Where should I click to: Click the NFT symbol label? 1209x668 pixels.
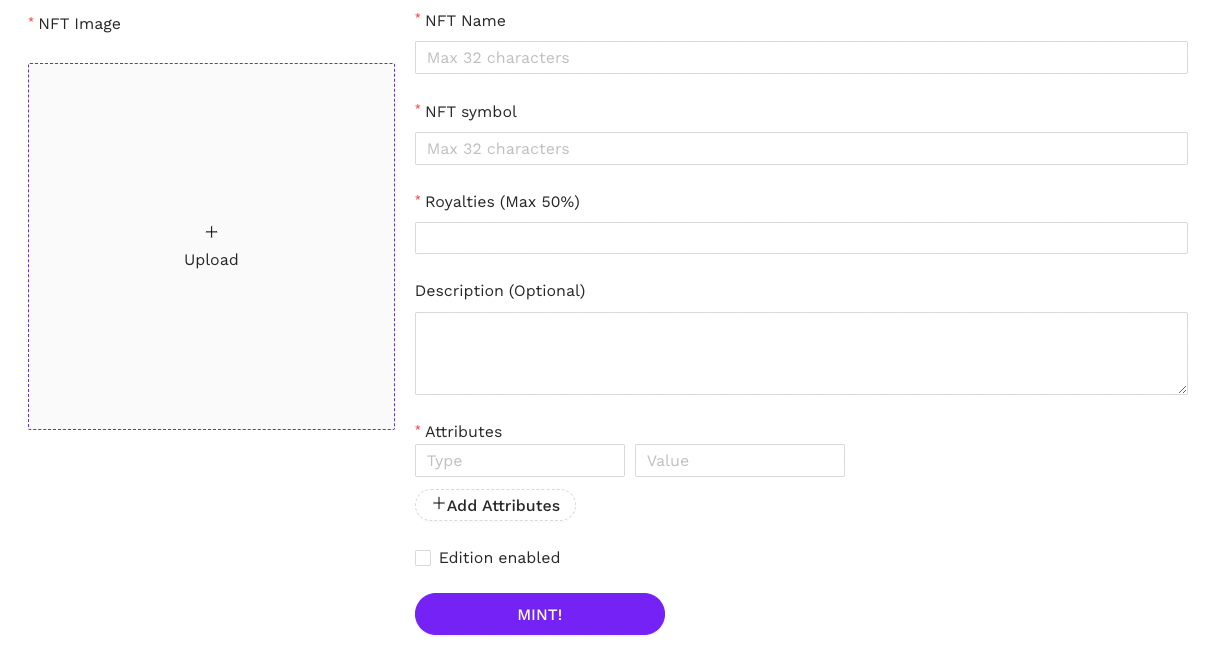click(471, 112)
